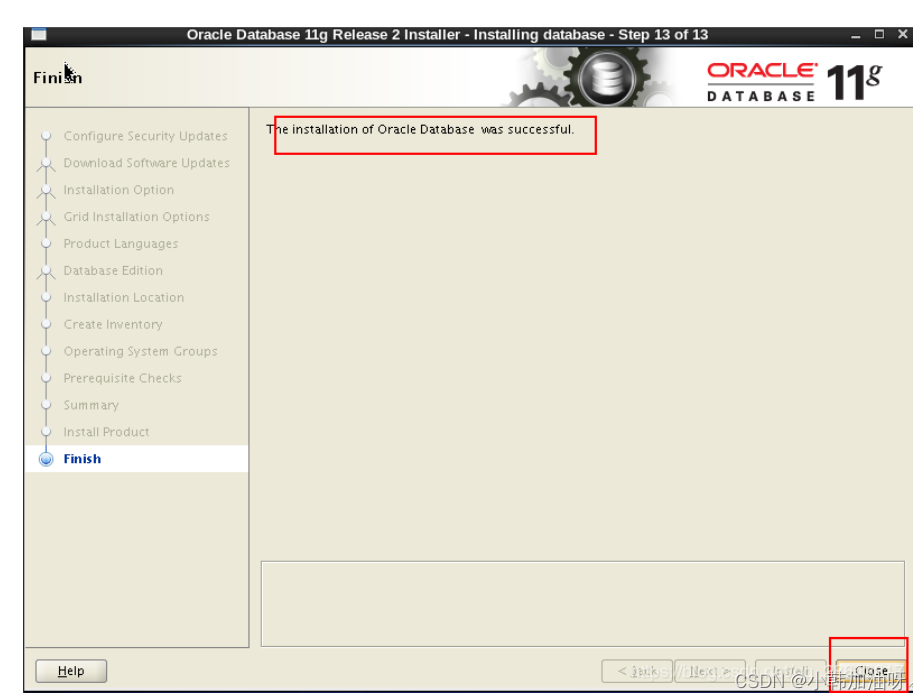The width and height of the screenshot is (922, 700).
Task: Select the Prerequisite Checks step
Action: [x=122, y=378]
